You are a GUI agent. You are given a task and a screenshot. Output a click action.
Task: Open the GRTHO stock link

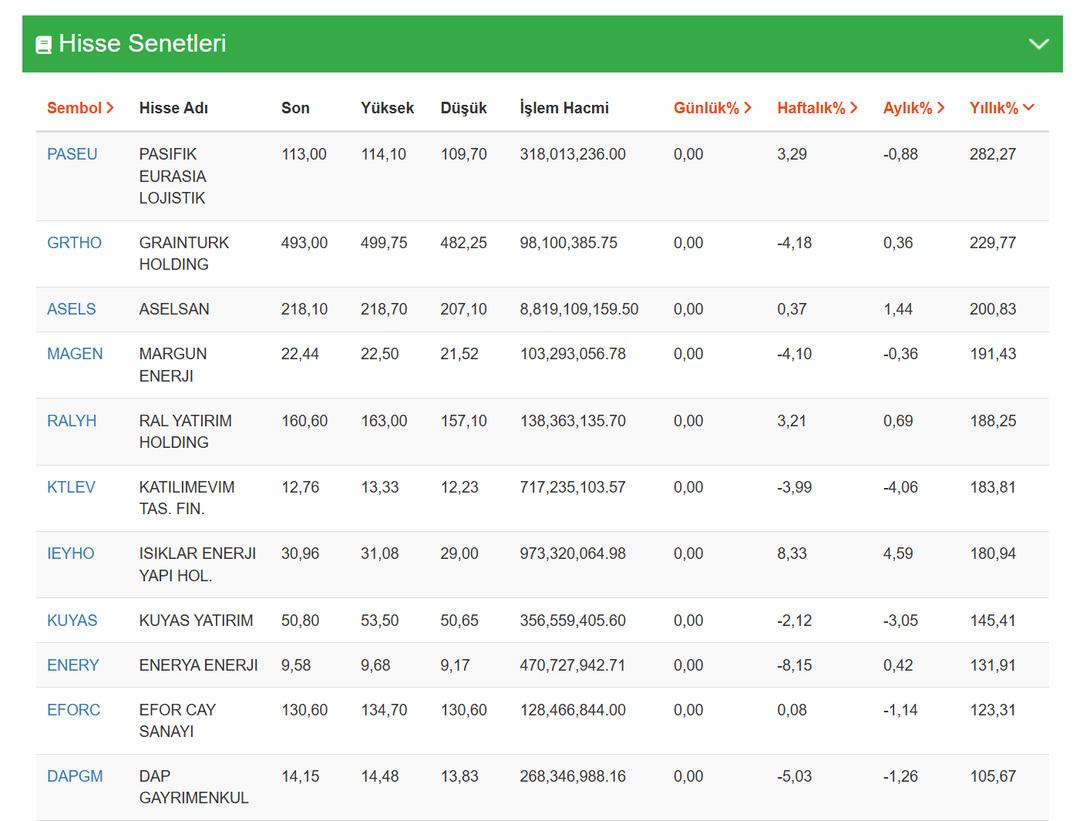[x=74, y=243]
